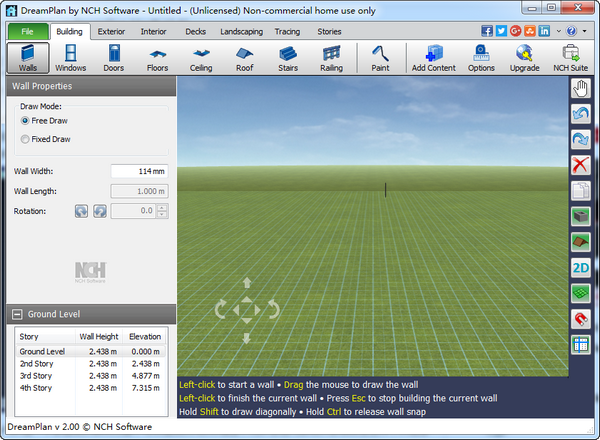Select 3rd Story in story list

(x=36, y=376)
